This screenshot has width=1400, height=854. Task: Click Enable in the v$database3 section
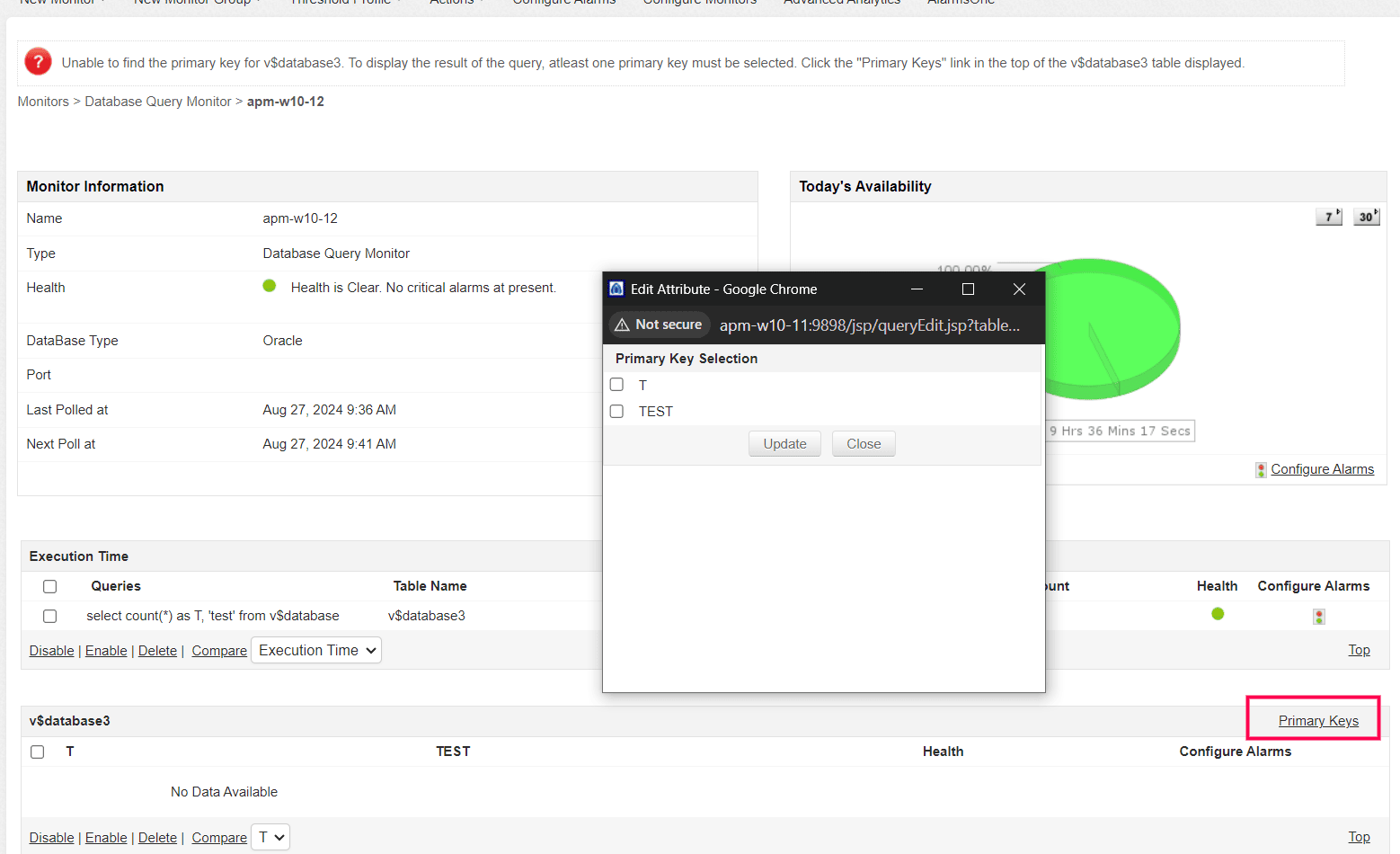(x=106, y=838)
